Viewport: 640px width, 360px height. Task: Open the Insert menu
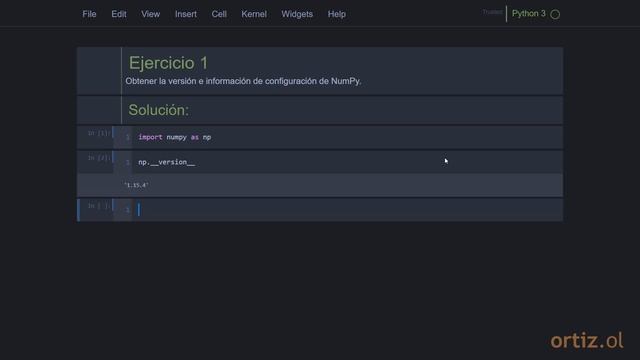tap(186, 14)
